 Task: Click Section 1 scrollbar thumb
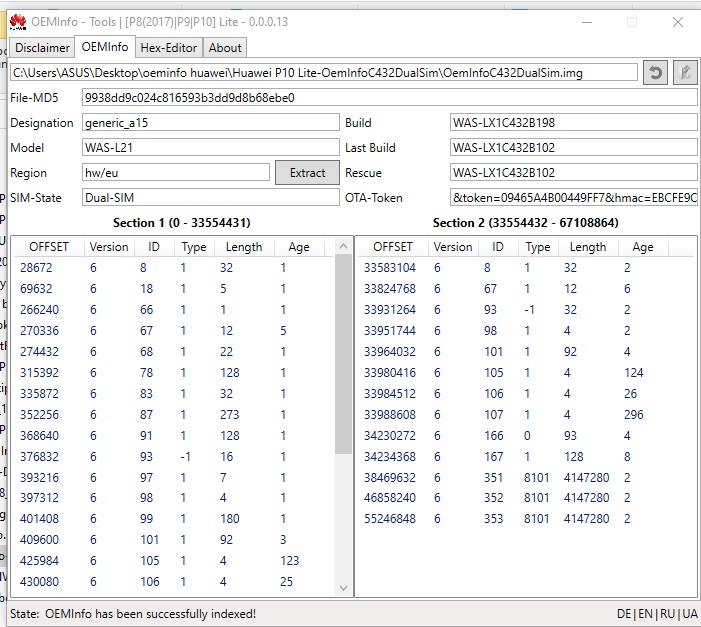coord(343,354)
